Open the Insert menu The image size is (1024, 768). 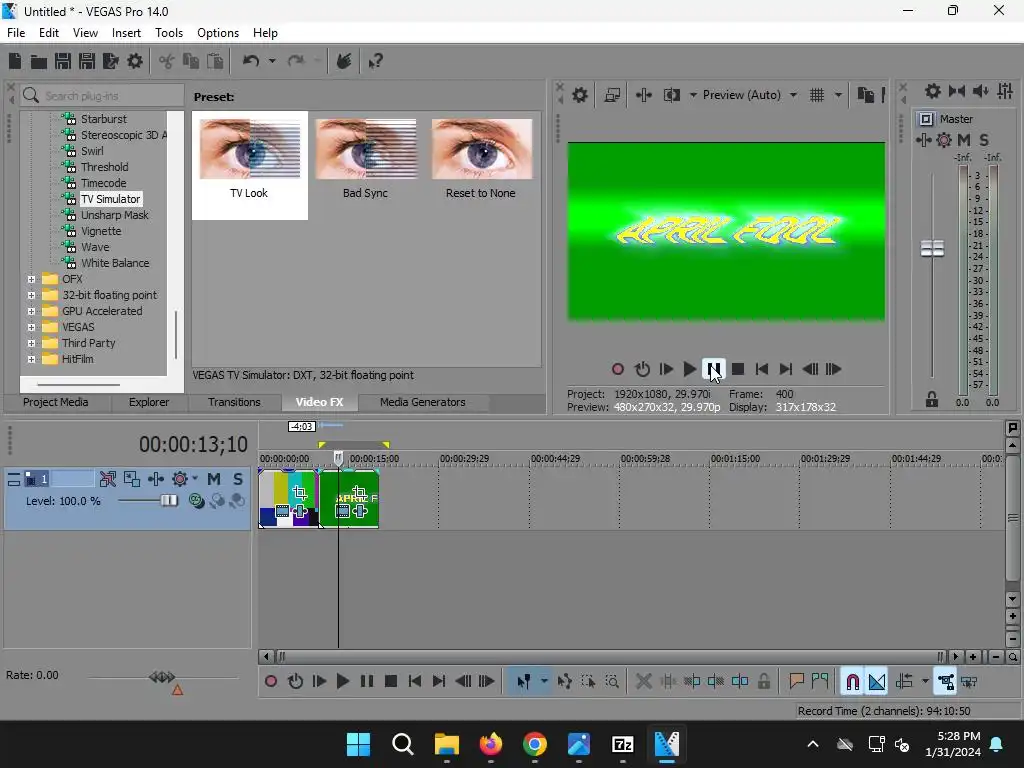click(x=126, y=33)
